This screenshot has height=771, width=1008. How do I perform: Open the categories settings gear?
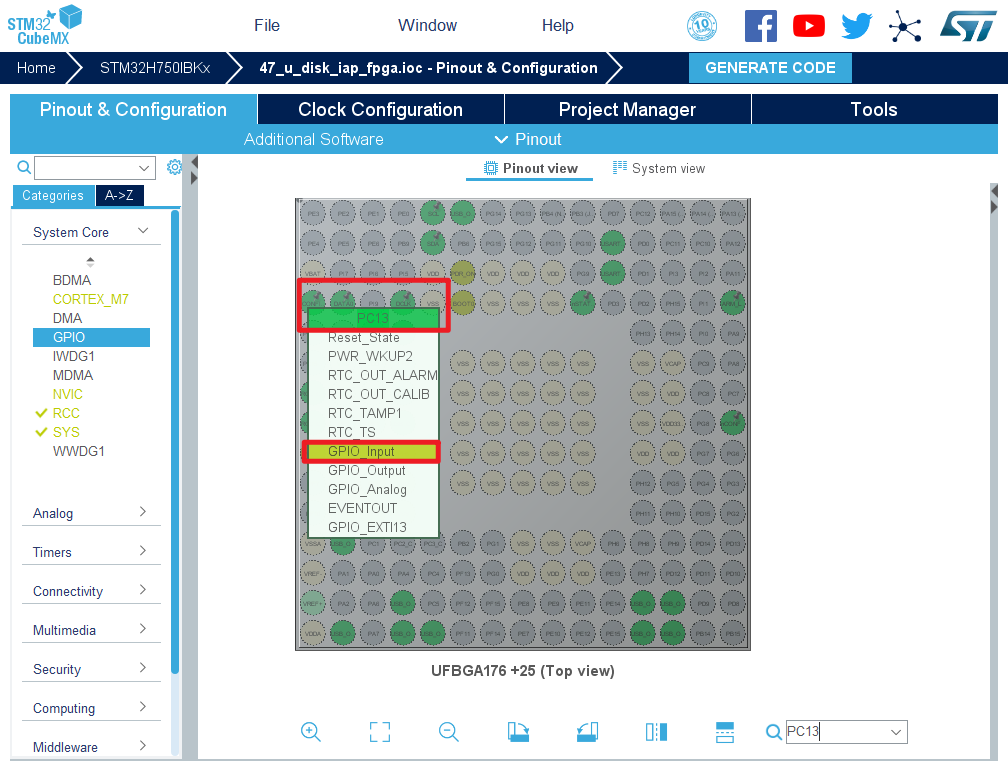click(174, 167)
